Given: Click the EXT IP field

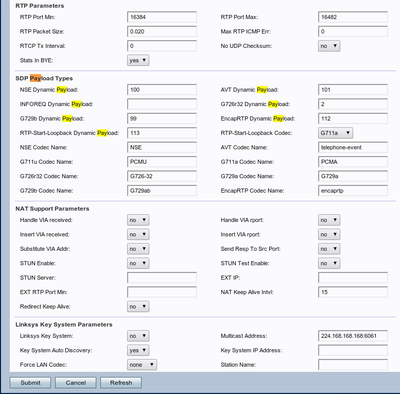Looking at the screenshot, I should [x=353, y=278].
